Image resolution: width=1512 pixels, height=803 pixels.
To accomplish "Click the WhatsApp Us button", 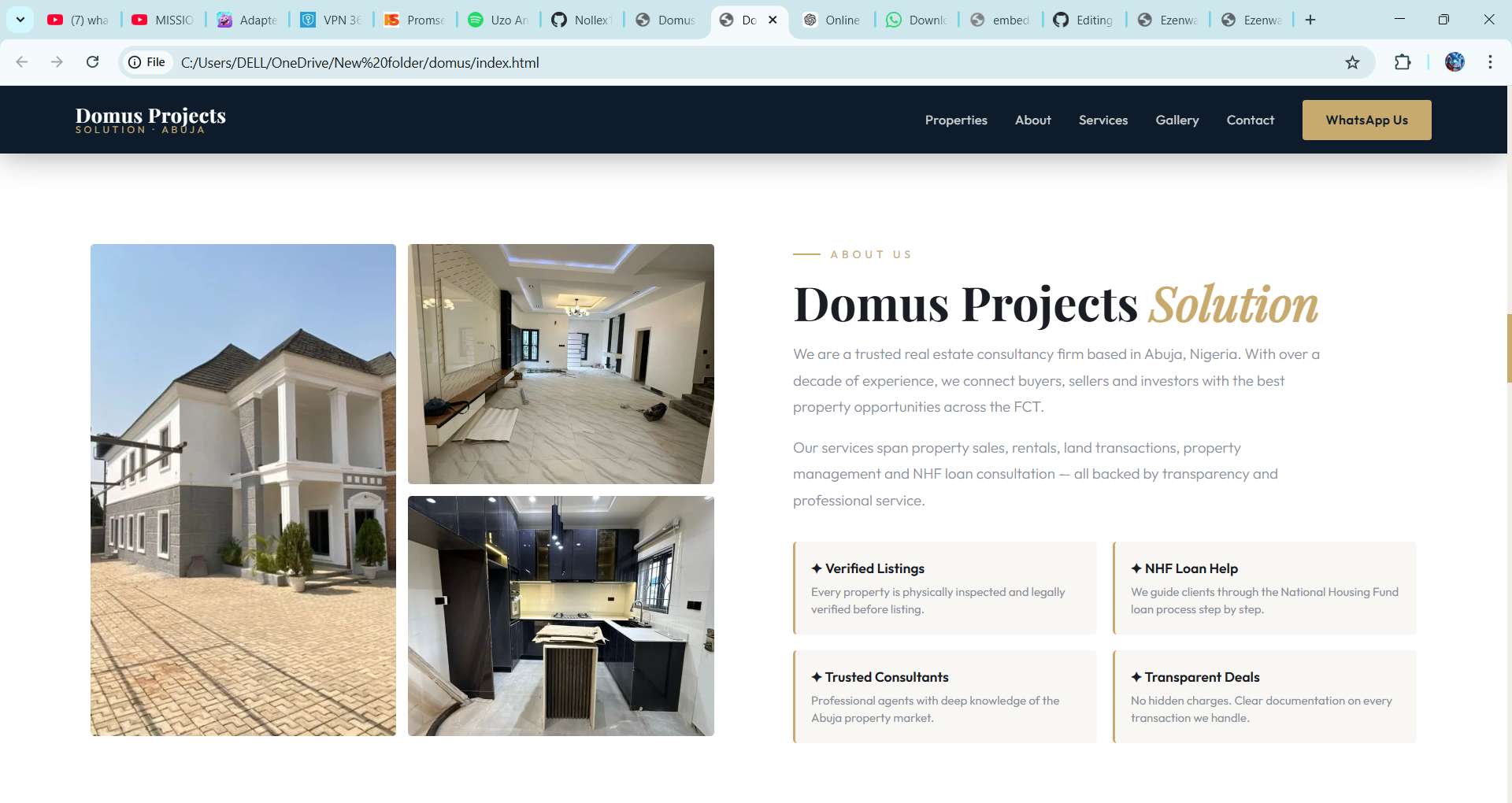I will 1366,120.
